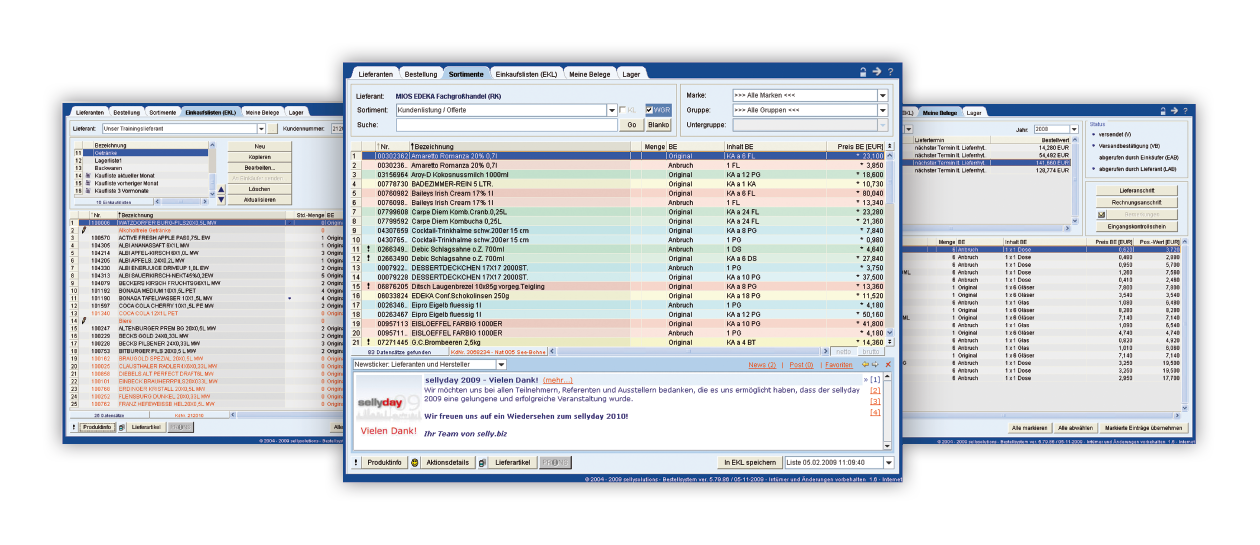
Task: Open the Gruppe dropdown list
Action: tap(883, 110)
